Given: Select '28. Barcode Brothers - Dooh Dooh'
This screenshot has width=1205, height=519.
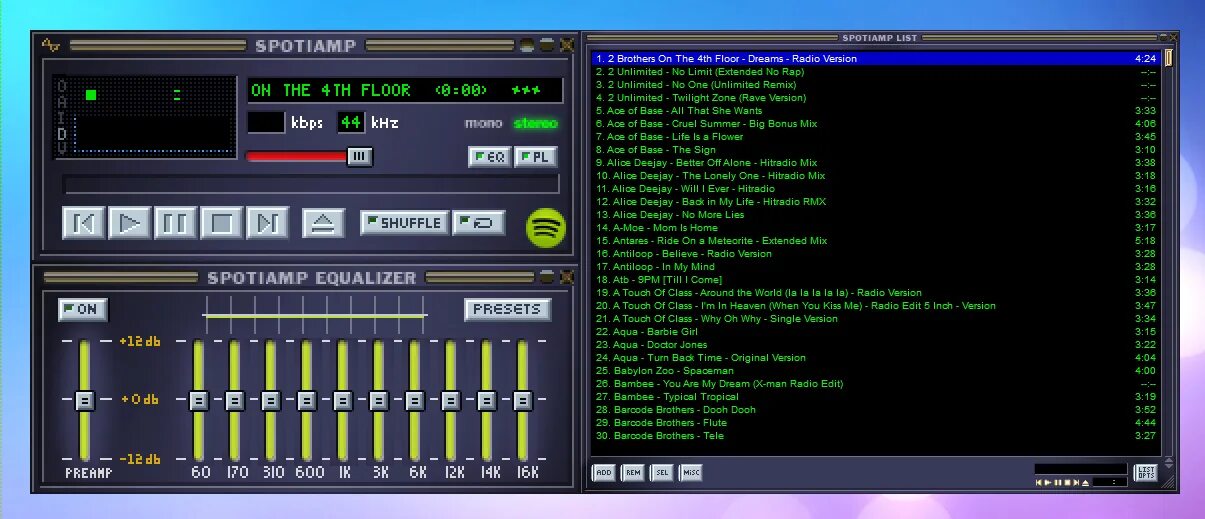Looking at the screenshot, I should [x=875, y=410].
